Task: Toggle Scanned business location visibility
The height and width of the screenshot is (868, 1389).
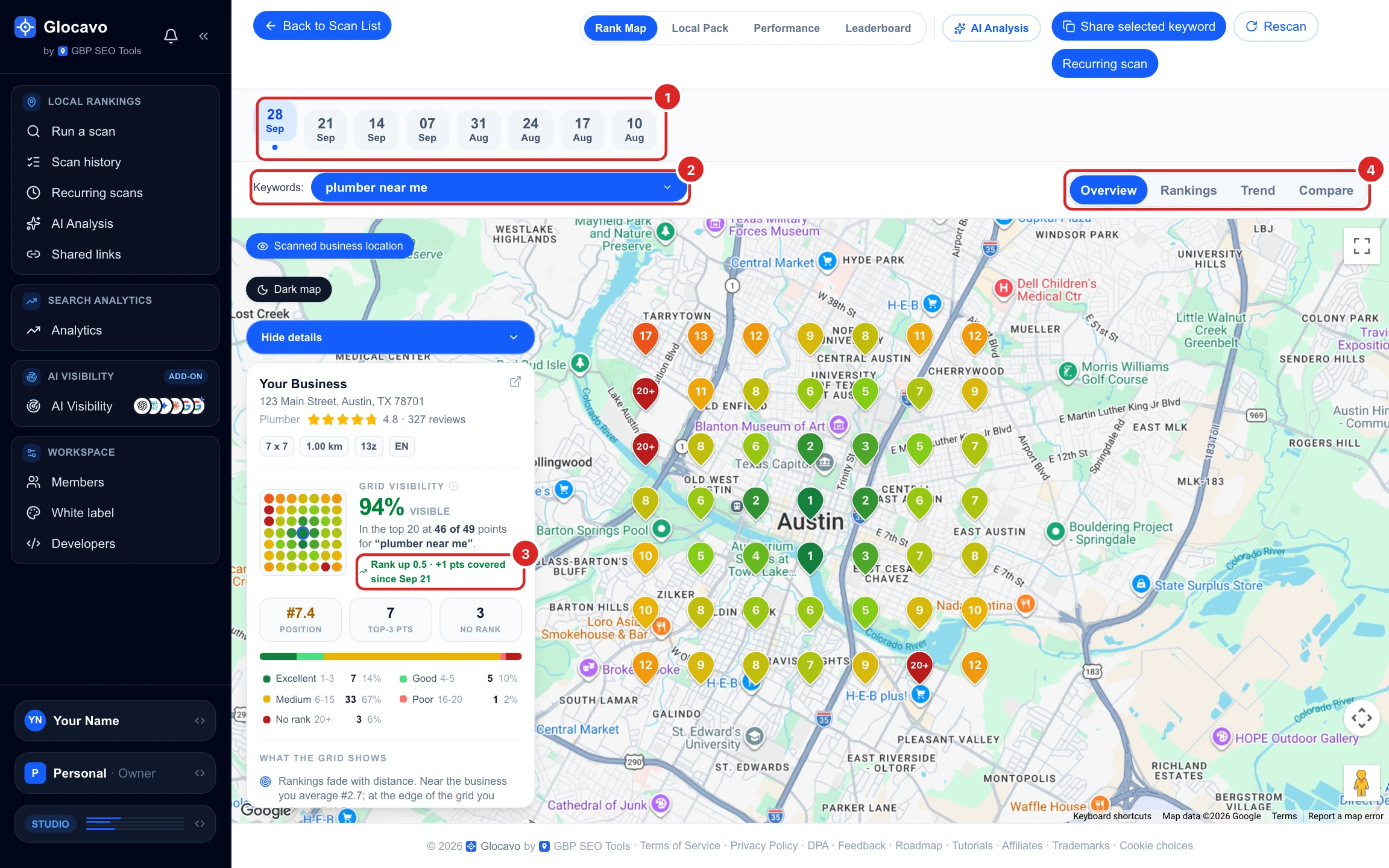Action: [330, 246]
